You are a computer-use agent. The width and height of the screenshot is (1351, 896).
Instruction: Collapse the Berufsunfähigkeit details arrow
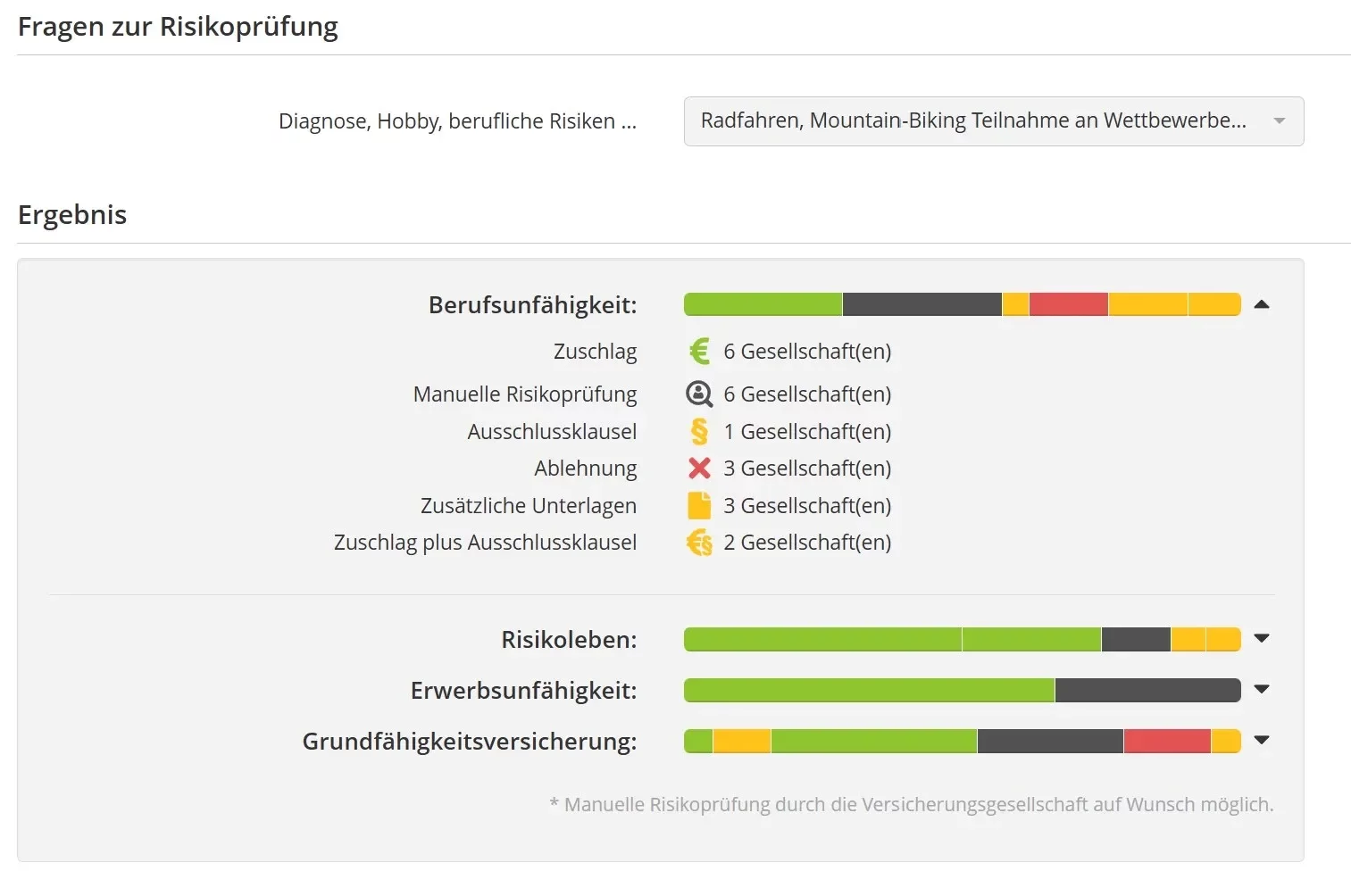1261,305
